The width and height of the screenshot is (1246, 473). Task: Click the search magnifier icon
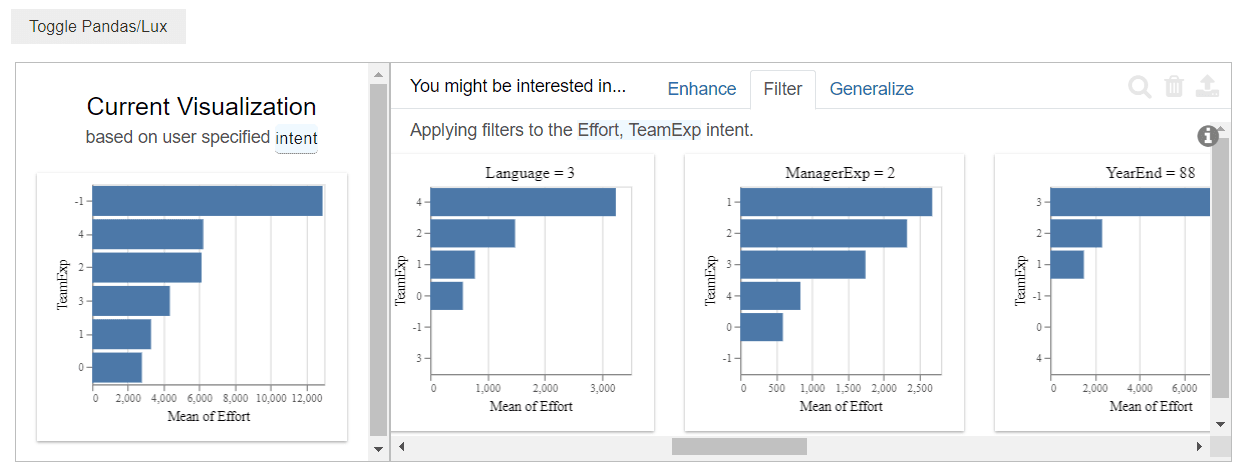(1140, 87)
